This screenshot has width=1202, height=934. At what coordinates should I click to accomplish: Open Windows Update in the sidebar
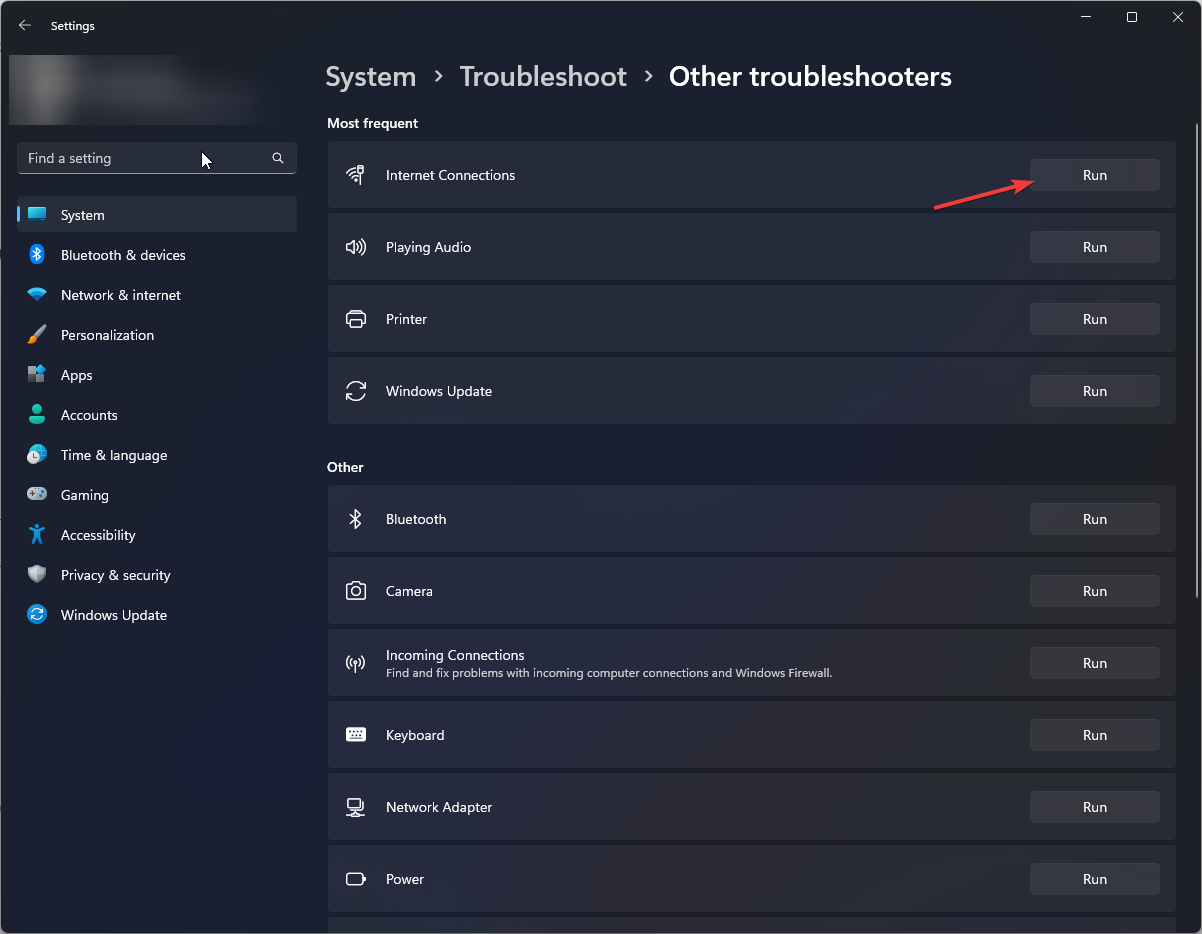pyautogui.click(x=157, y=615)
